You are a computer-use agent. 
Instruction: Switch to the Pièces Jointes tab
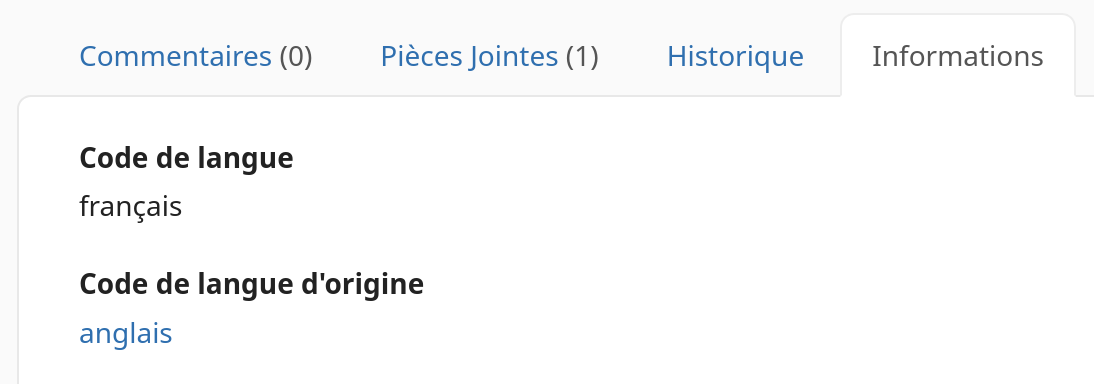(489, 56)
